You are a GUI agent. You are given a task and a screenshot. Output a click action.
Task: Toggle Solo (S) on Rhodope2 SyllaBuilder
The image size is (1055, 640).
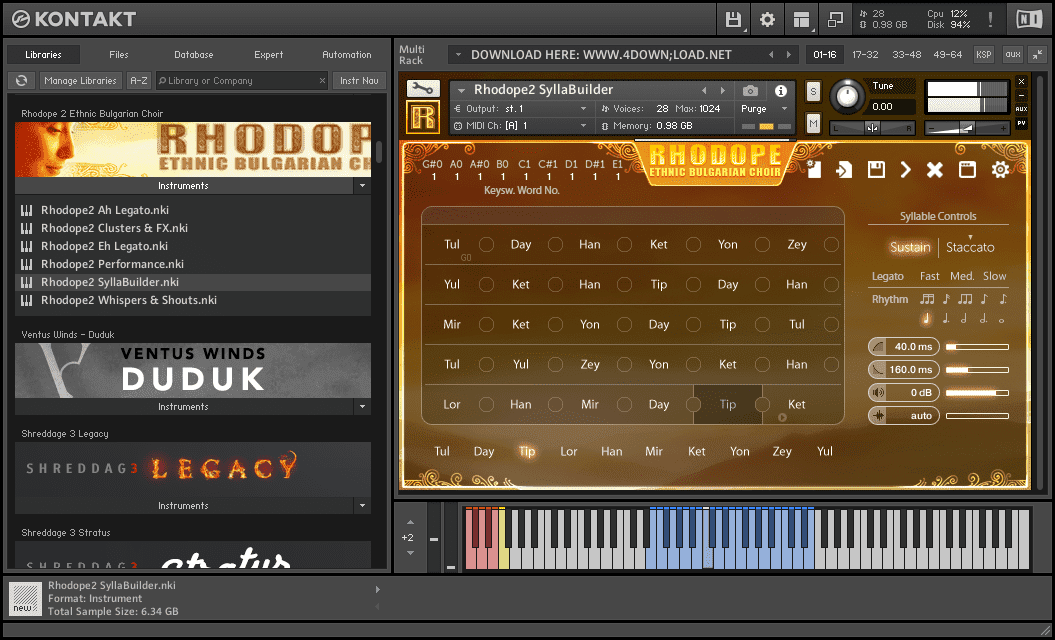tap(813, 92)
